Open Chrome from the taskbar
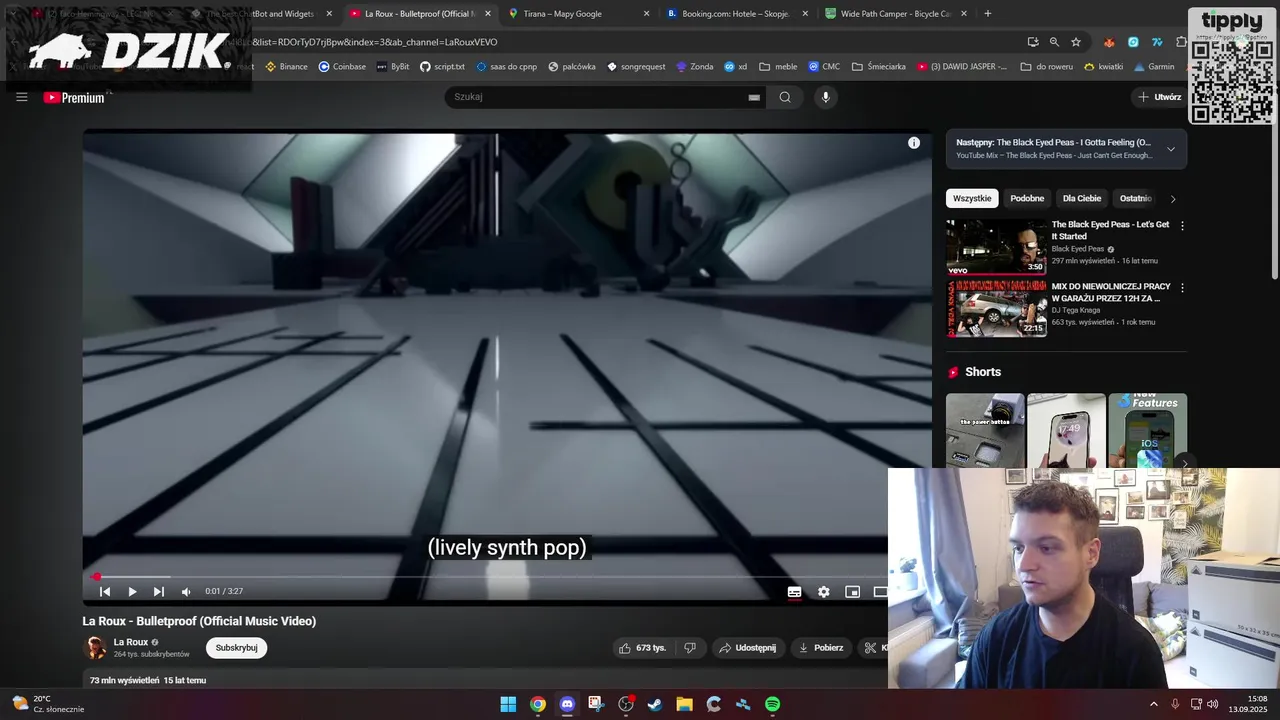The width and height of the screenshot is (1280, 720). click(538, 704)
